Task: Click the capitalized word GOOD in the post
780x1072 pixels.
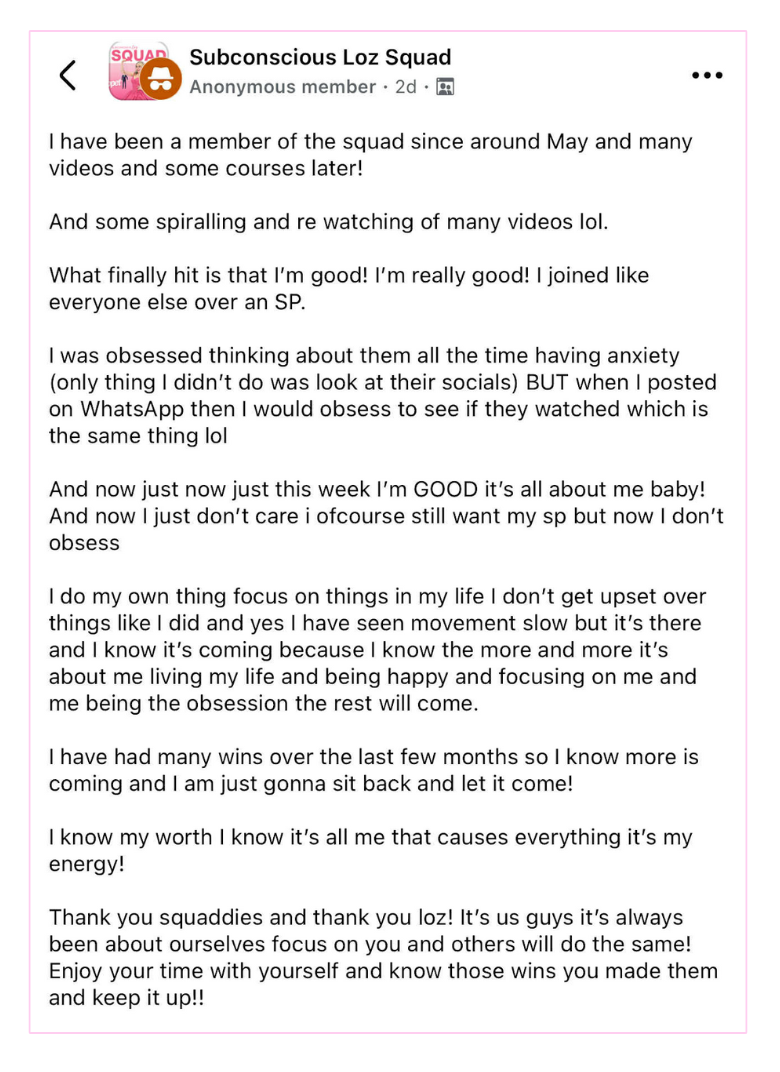Action: click(x=446, y=490)
